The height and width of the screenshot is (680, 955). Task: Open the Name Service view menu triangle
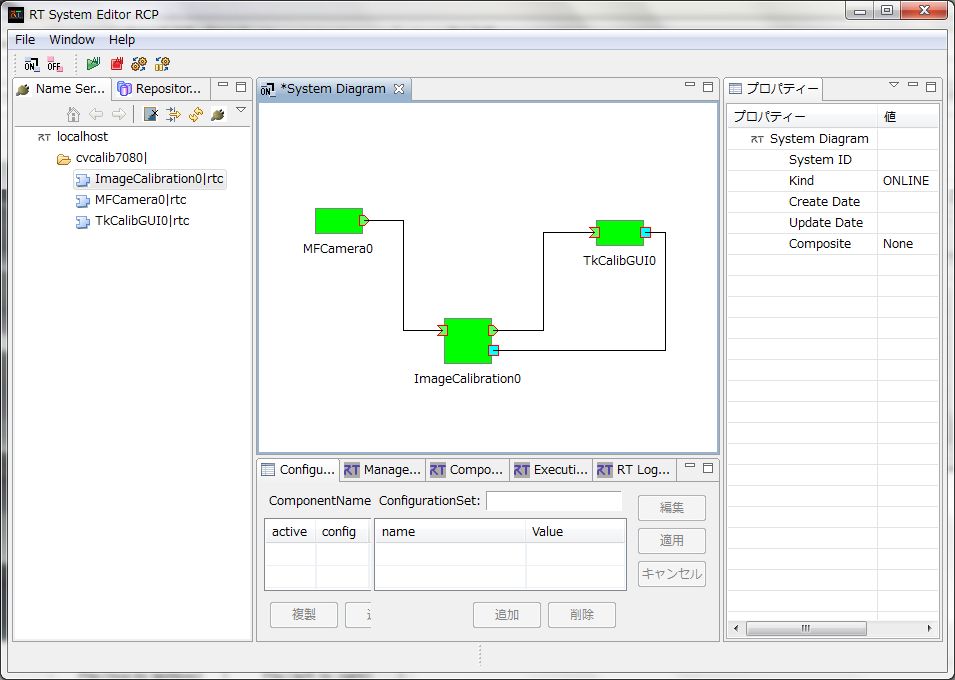pyautogui.click(x=241, y=110)
